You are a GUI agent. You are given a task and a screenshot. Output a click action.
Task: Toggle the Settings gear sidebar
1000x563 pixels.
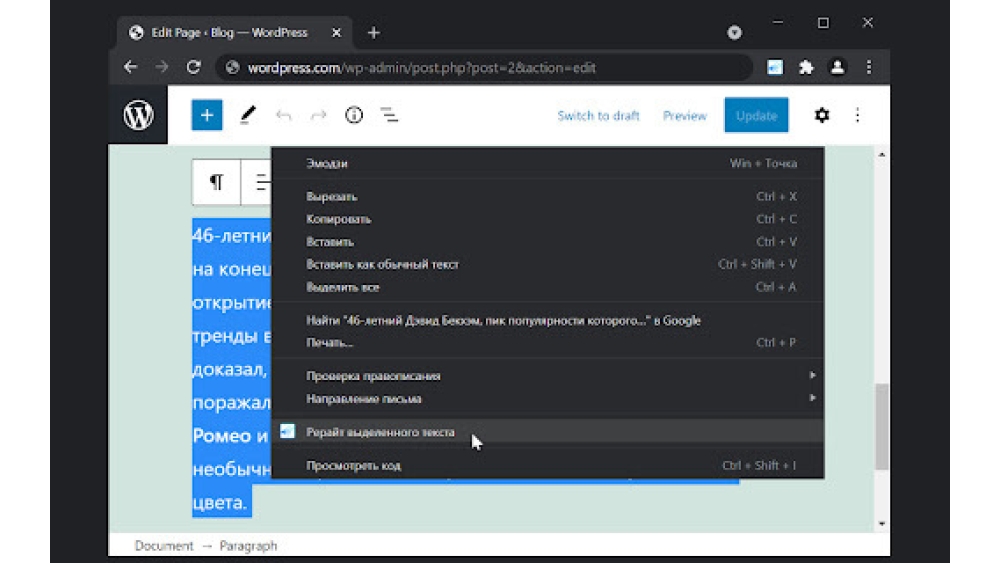point(822,115)
